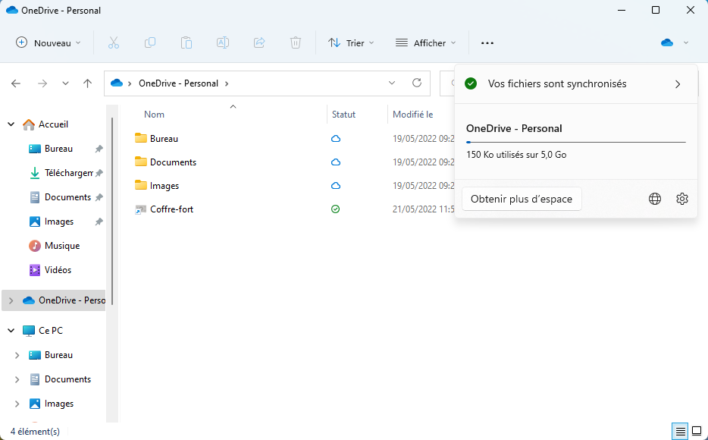Open OneDrive settings gear icon
Image resolution: width=708 pixels, height=440 pixels.
(x=682, y=199)
